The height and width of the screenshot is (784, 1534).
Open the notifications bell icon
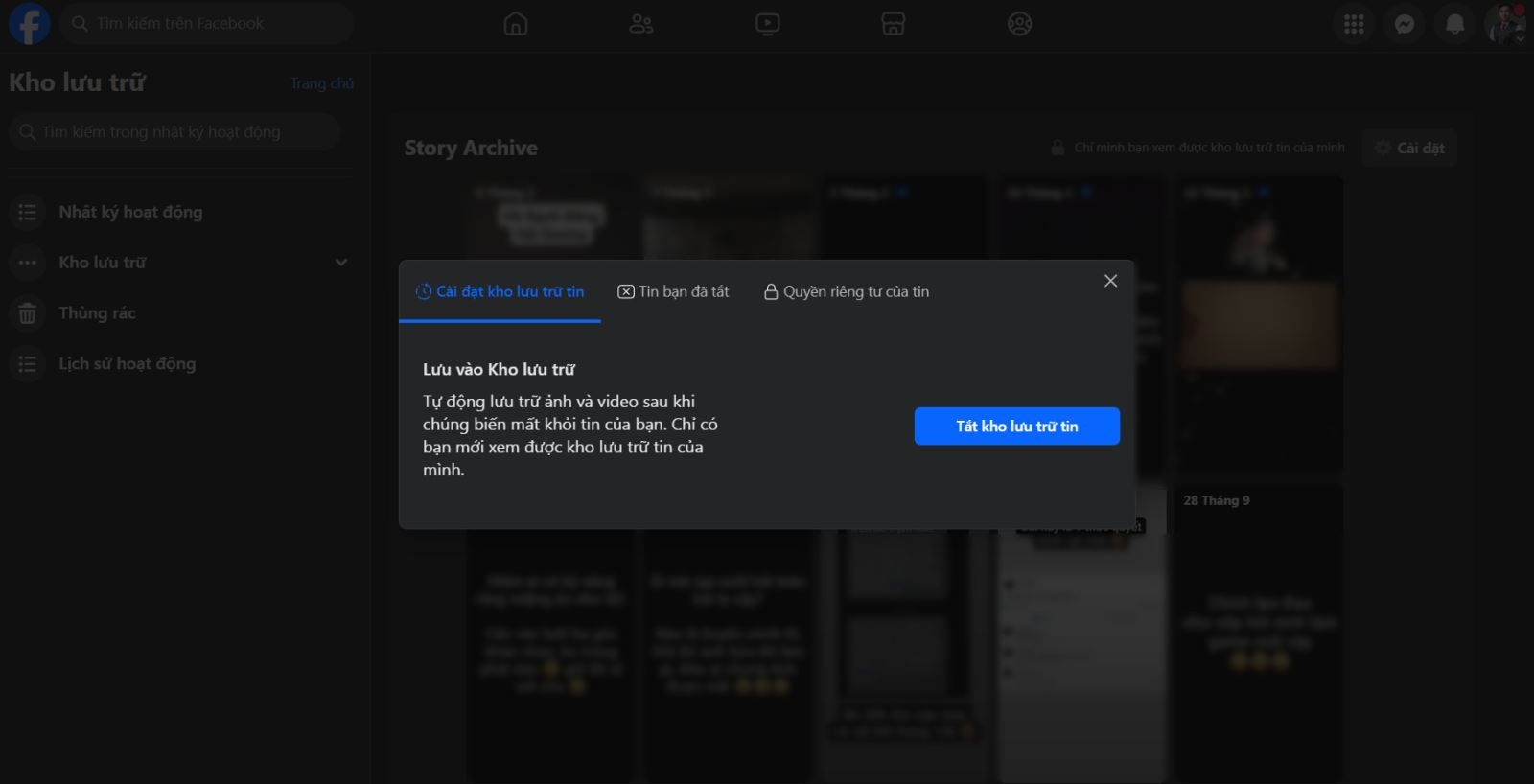(x=1455, y=24)
